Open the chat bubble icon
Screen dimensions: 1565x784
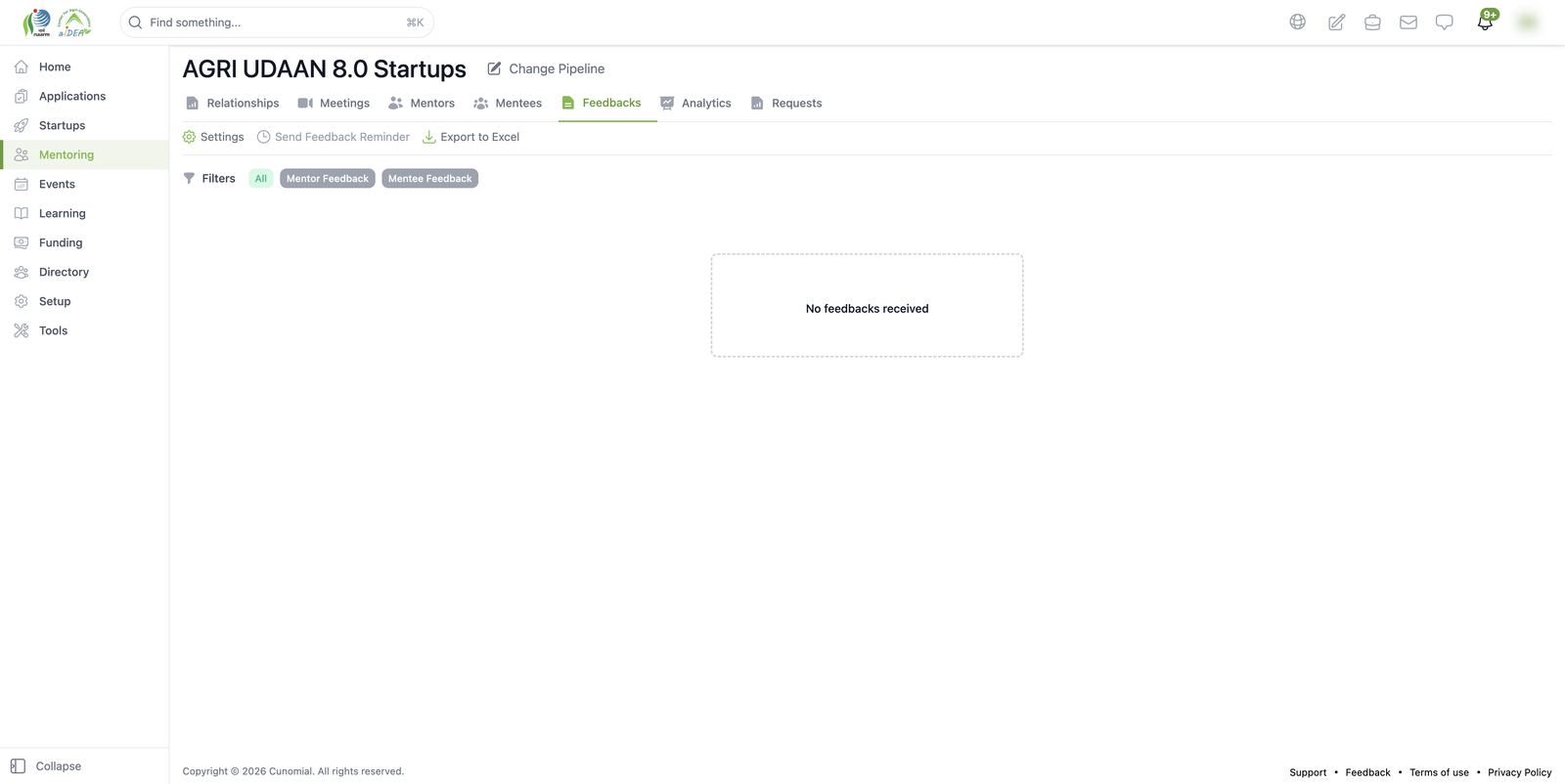click(x=1445, y=22)
